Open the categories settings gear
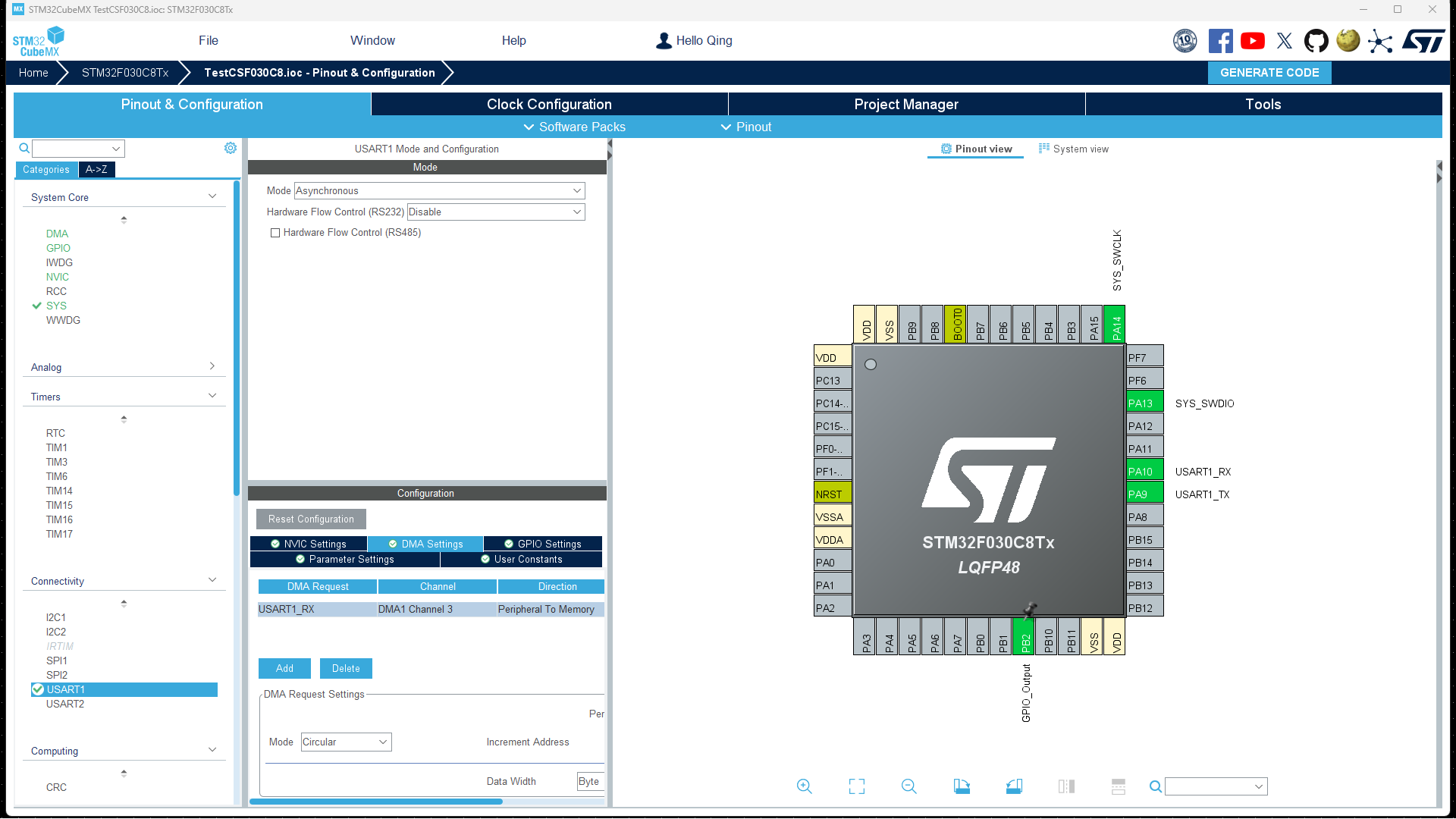Viewport: 1456px width, 819px height. coord(231,148)
